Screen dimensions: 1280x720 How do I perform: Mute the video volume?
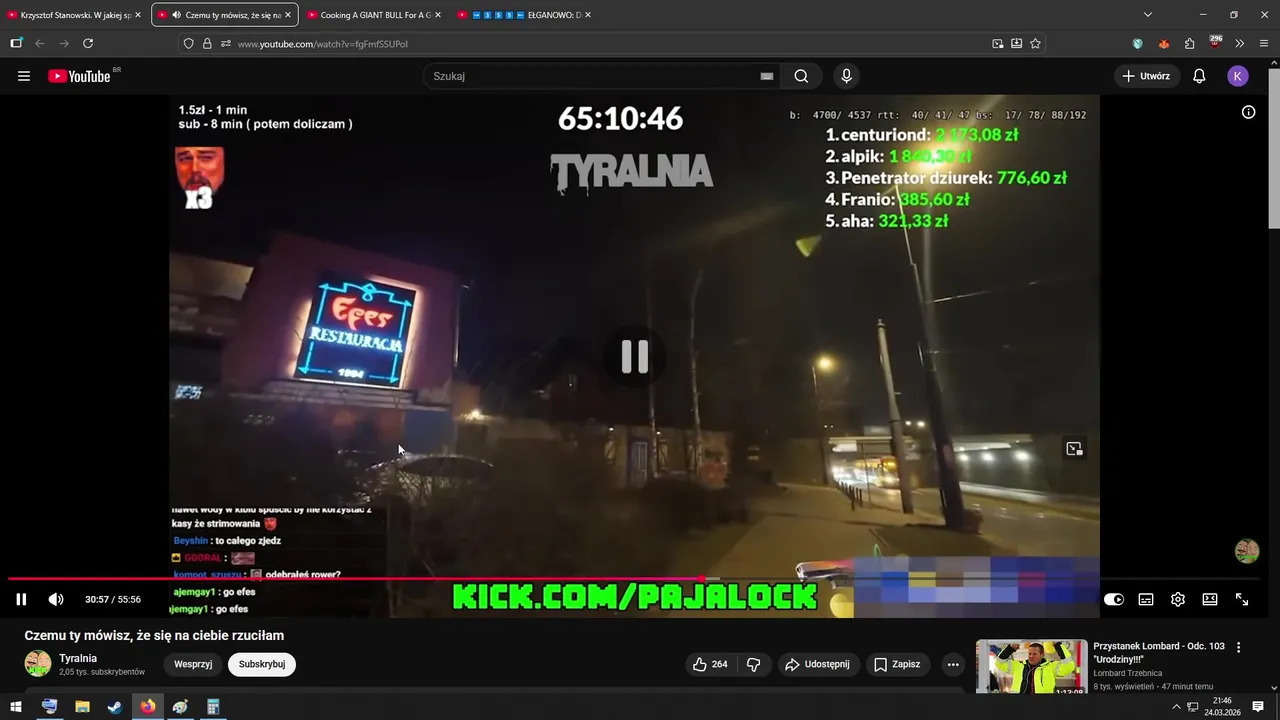(x=56, y=599)
